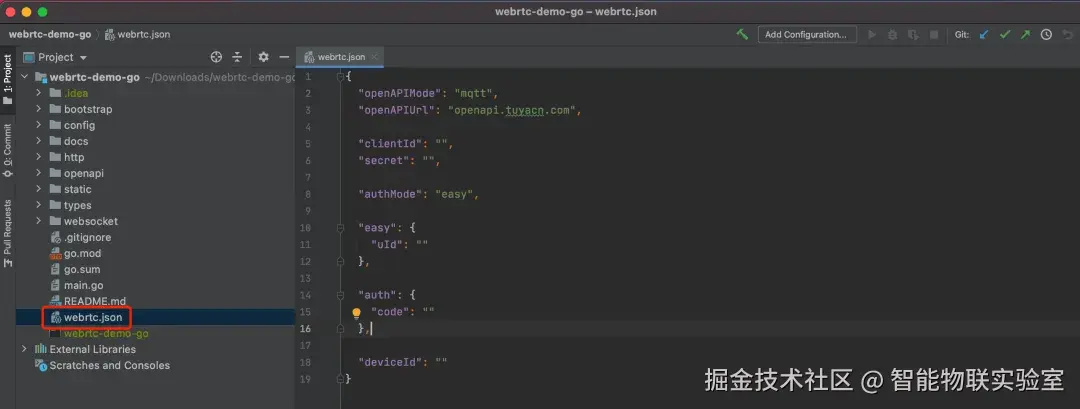Expand the .idea folder

[x=39, y=93]
